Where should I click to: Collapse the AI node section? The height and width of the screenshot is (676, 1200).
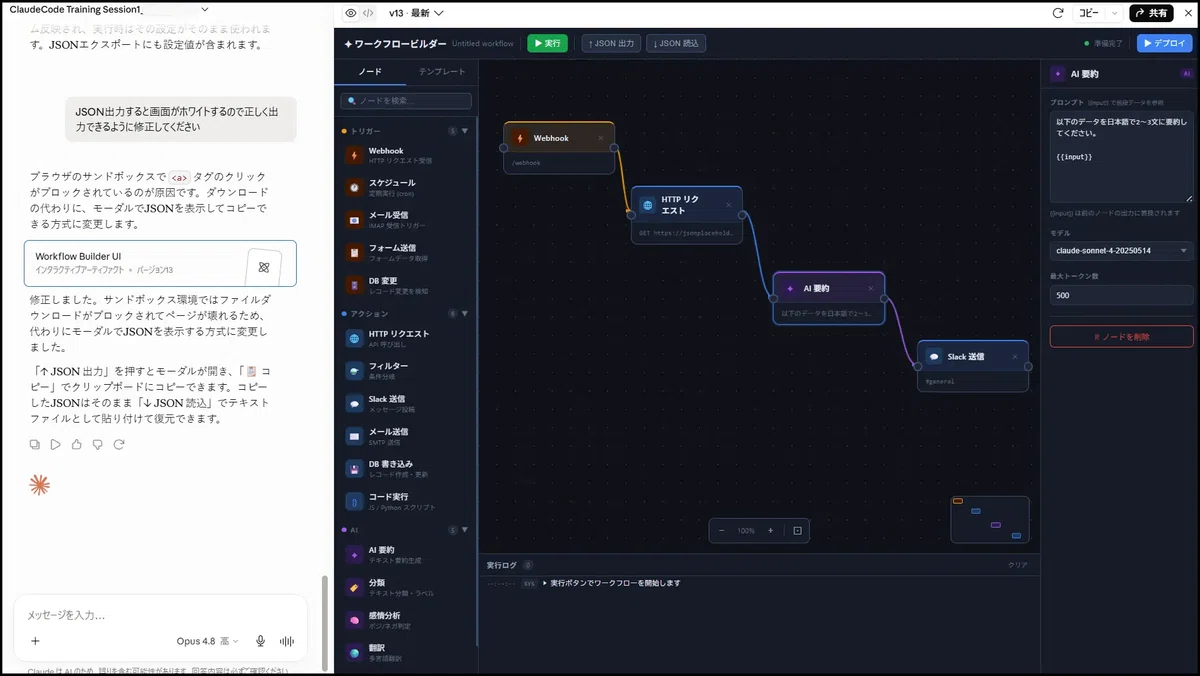464,530
